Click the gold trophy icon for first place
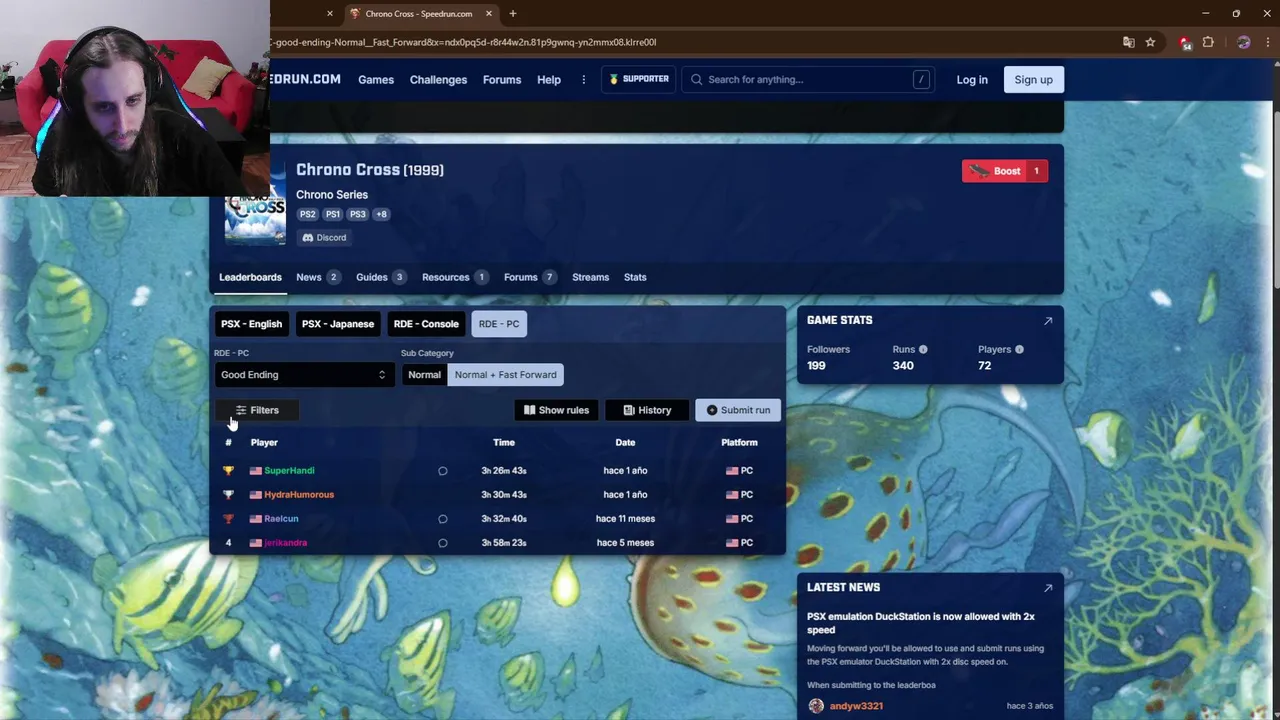The image size is (1280, 720). tap(228, 470)
